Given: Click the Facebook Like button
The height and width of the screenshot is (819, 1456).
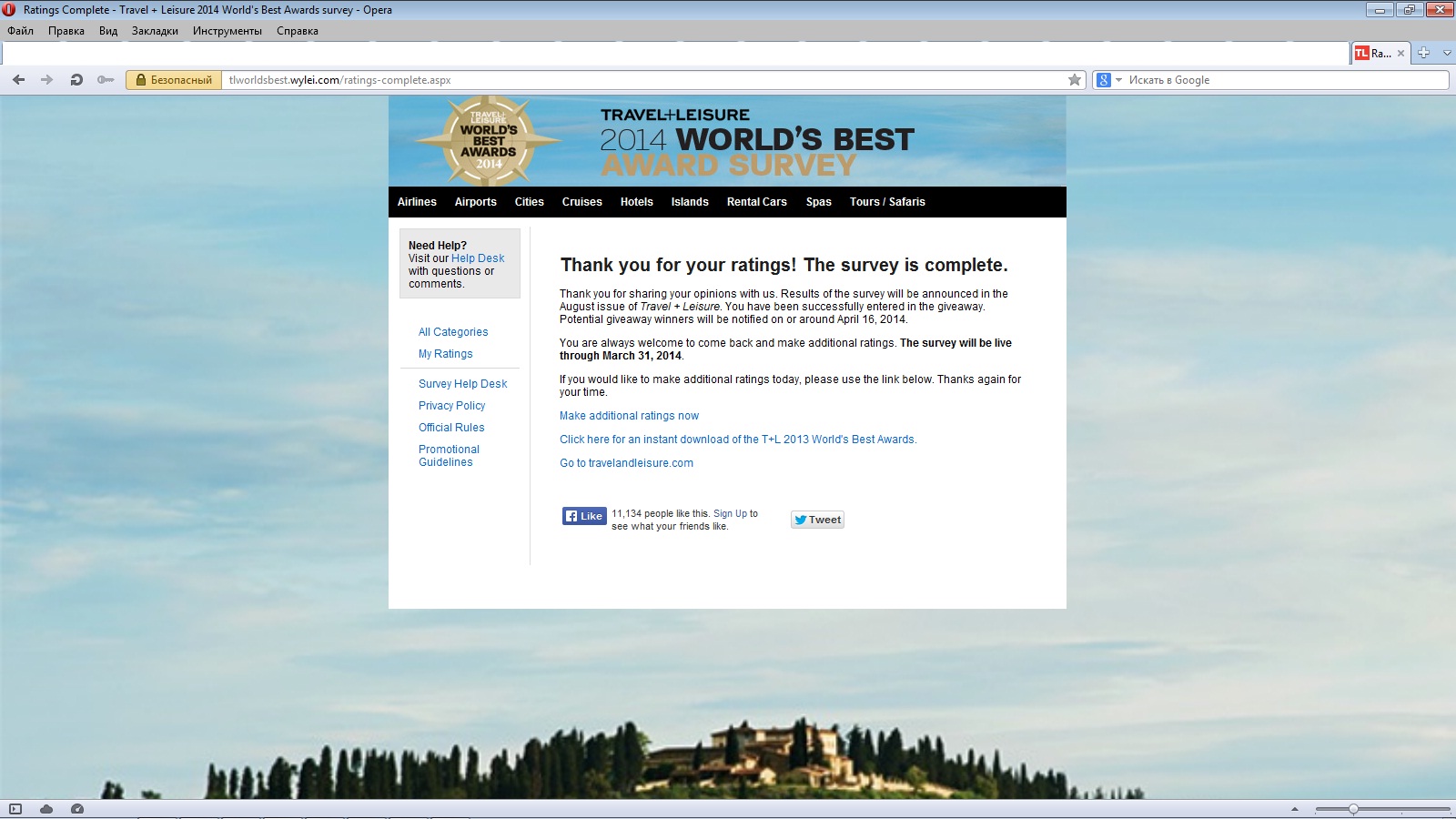Looking at the screenshot, I should coord(584,516).
